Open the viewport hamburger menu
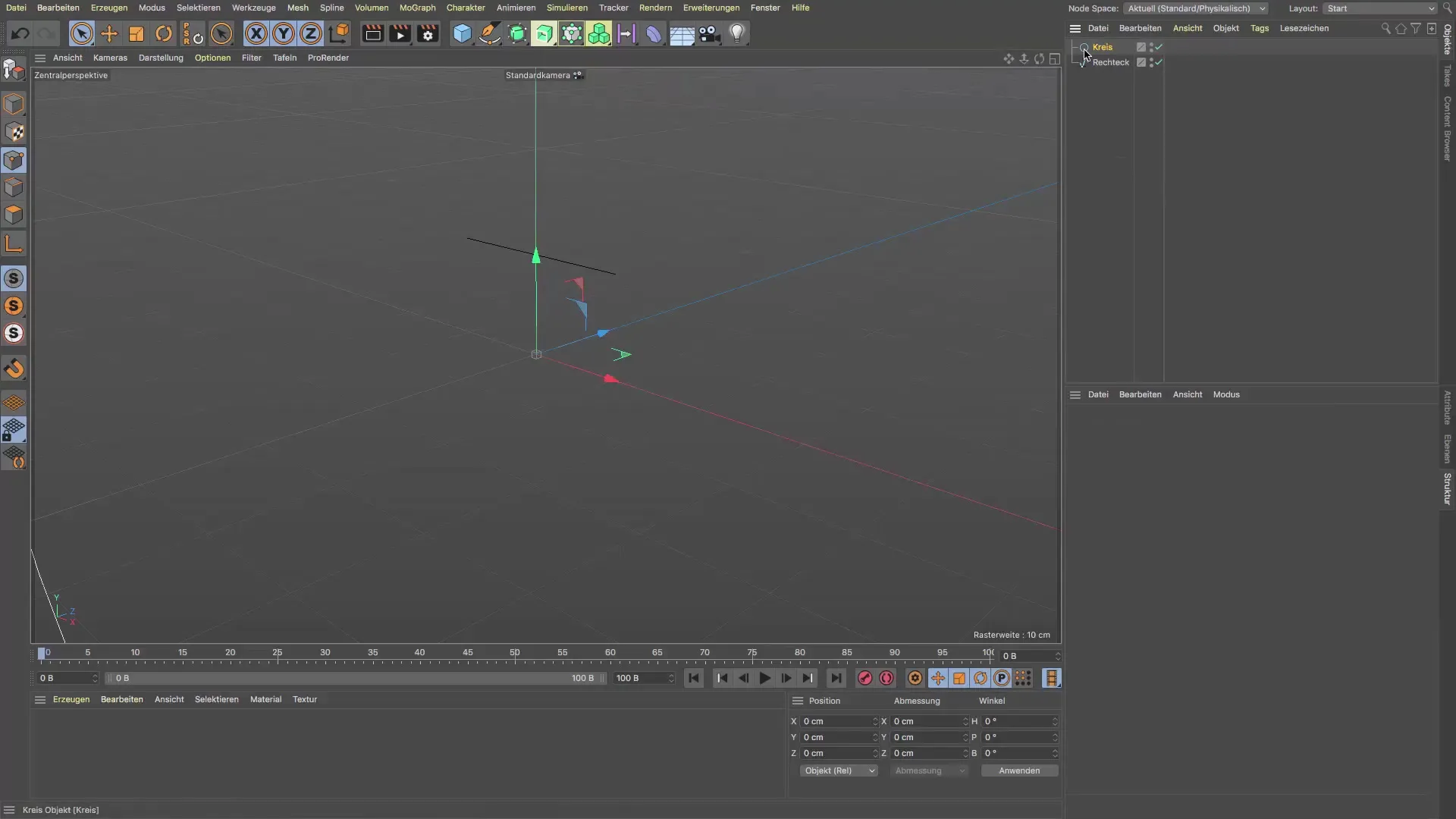This screenshot has width=1456, height=819. pyautogui.click(x=40, y=58)
